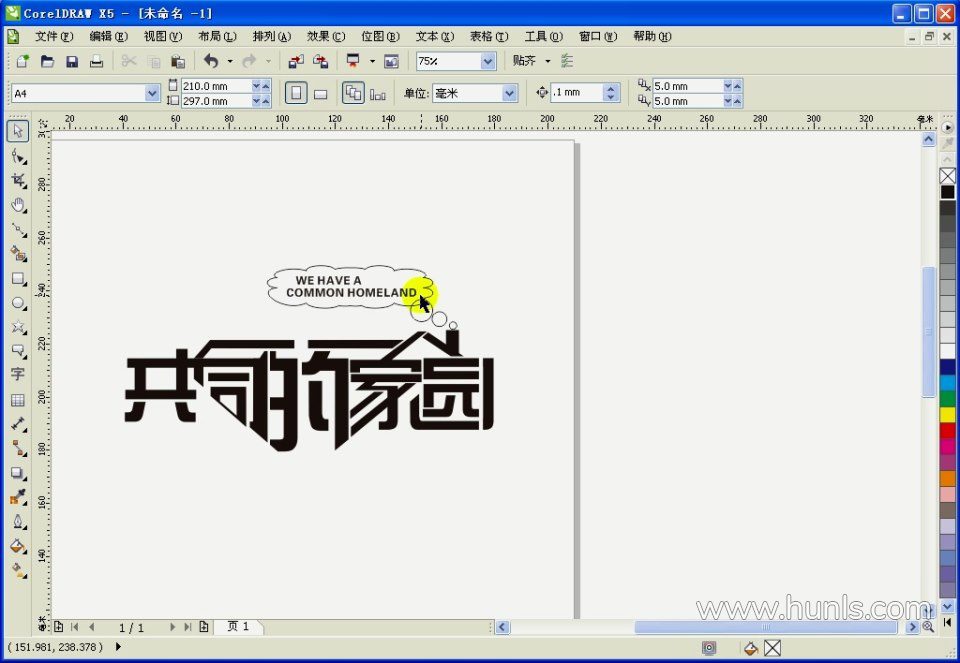
Task: Switch page to landscape orientation
Action: tap(321, 93)
